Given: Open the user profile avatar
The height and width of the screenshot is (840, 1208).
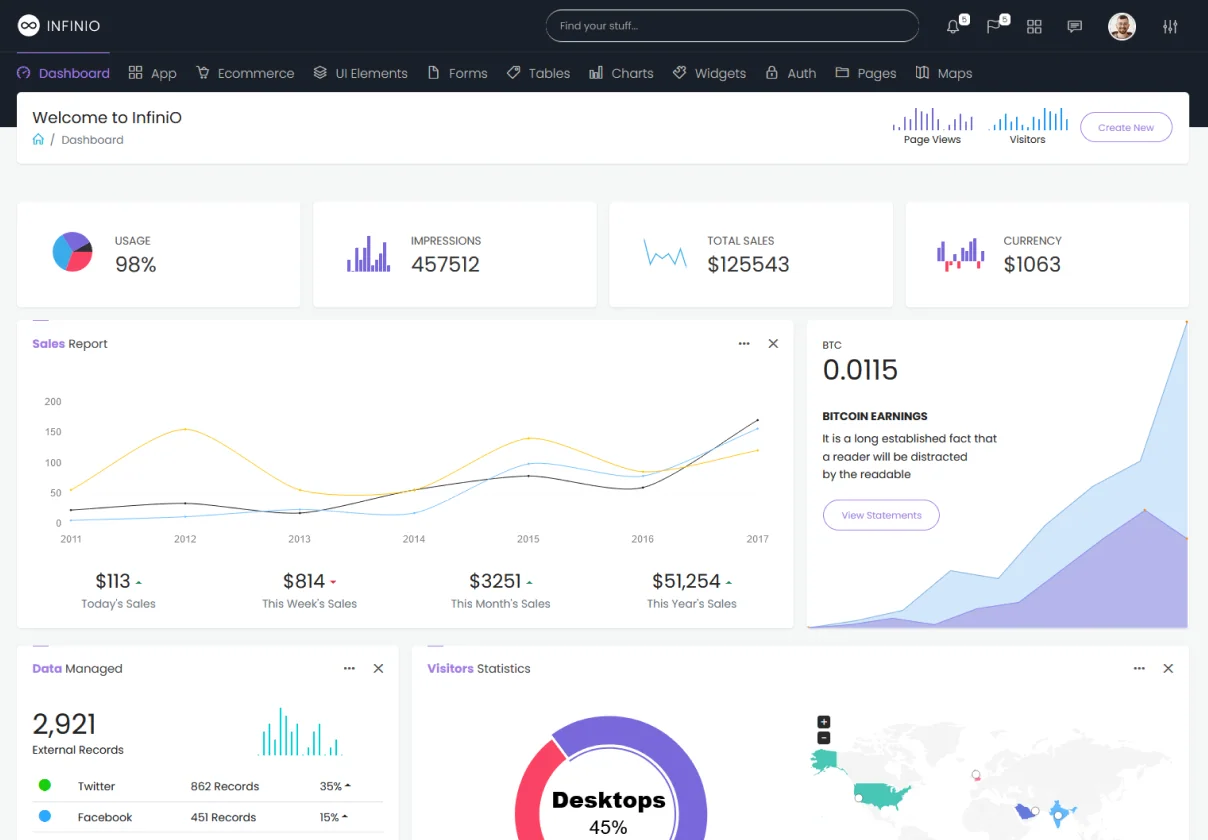Looking at the screenshot, I should click(1122, 26).
